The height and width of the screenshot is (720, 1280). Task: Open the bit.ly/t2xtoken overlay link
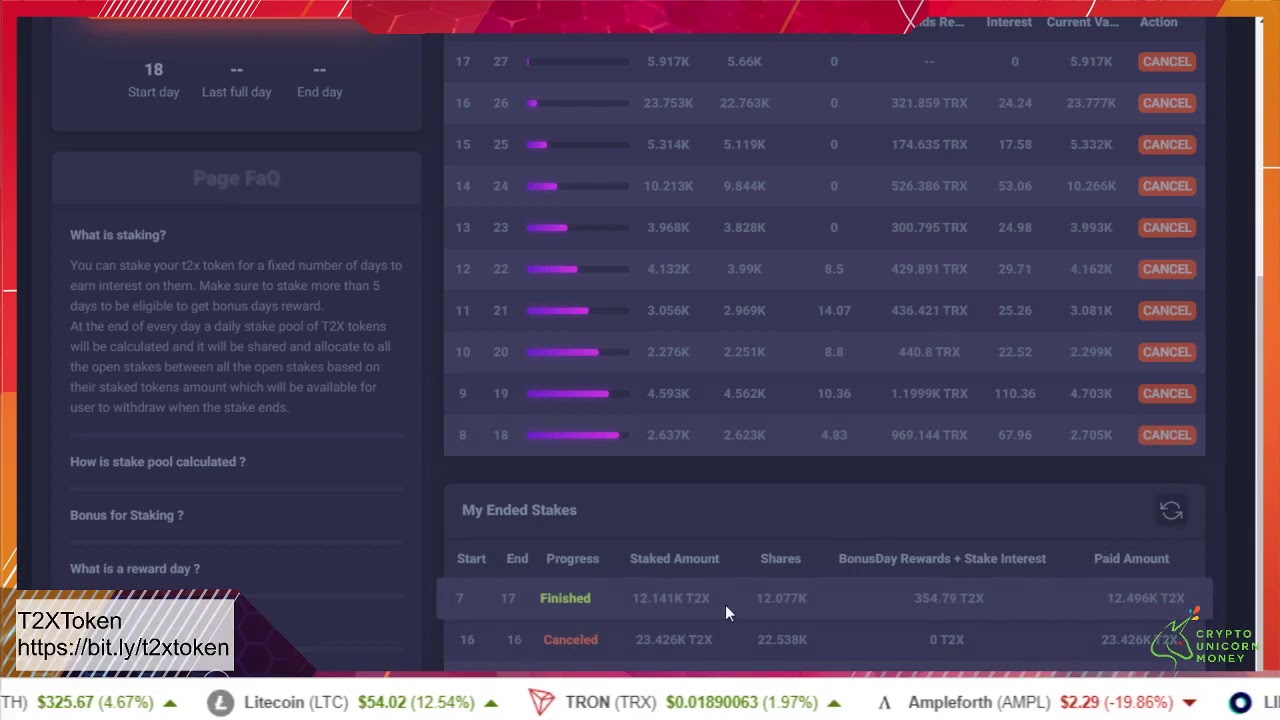coord(123,648)
